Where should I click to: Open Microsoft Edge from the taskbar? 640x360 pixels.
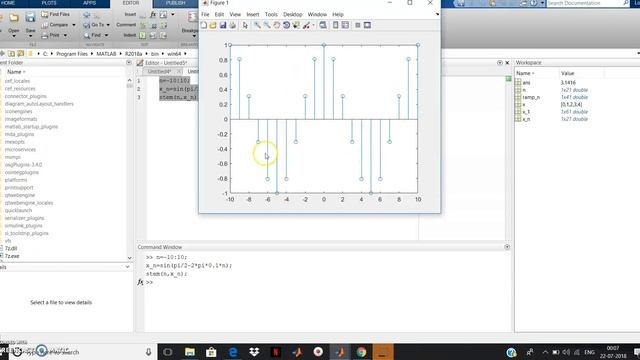pos(233,351)
